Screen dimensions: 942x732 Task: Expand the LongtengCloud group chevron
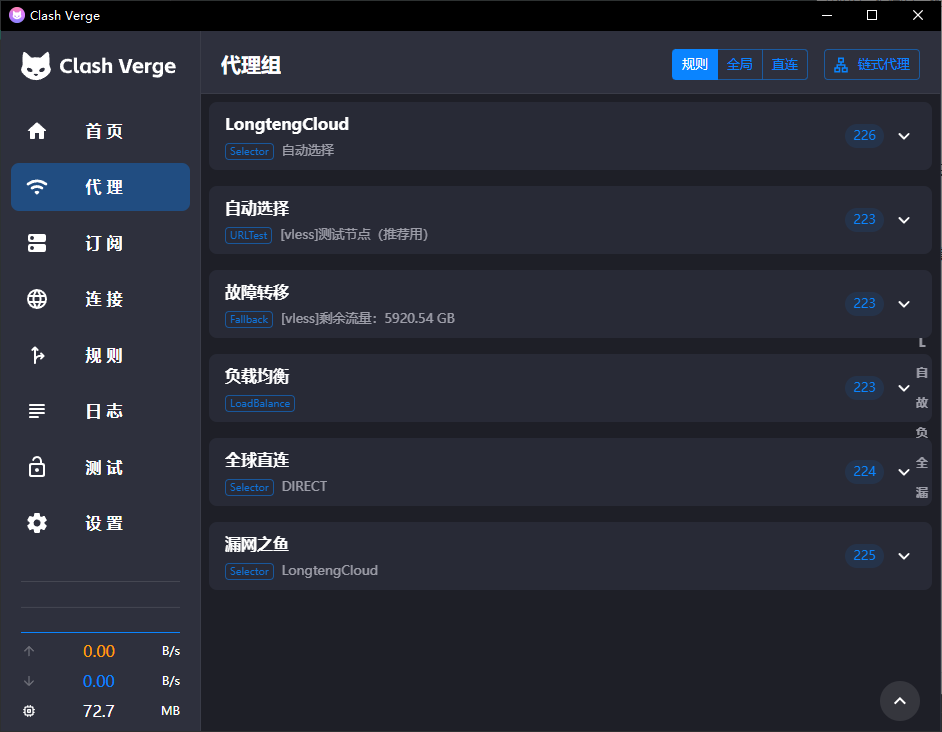click(904, 136)
